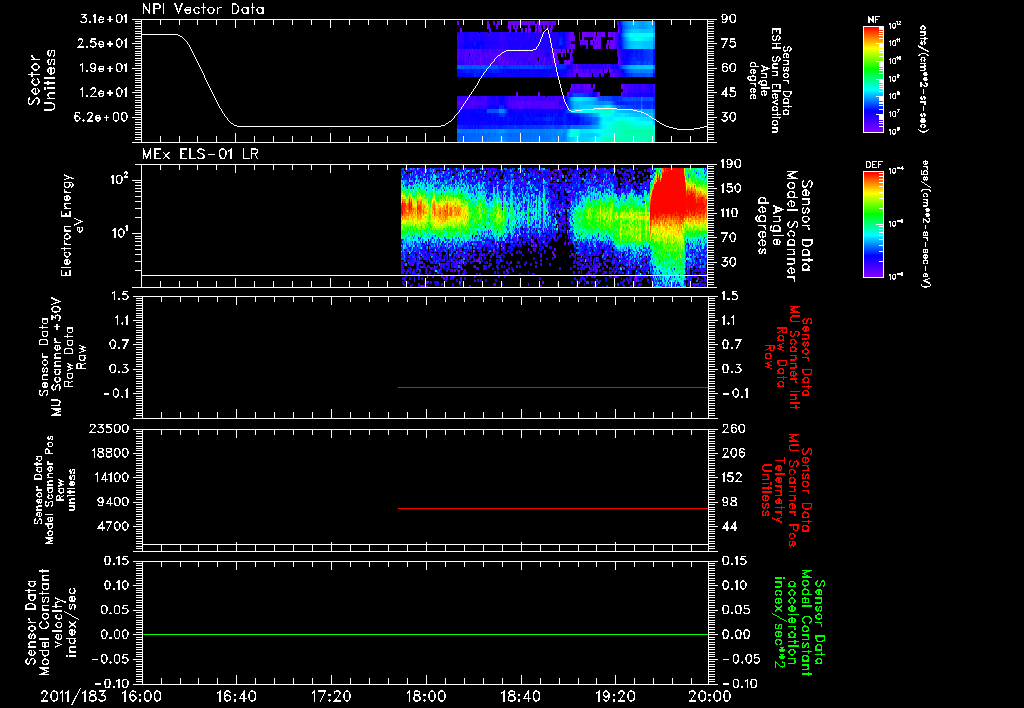1024x708 pixels.
Task: Click the red MU Scanner Inh Raw Data title
Action: (x=787, y=357)
